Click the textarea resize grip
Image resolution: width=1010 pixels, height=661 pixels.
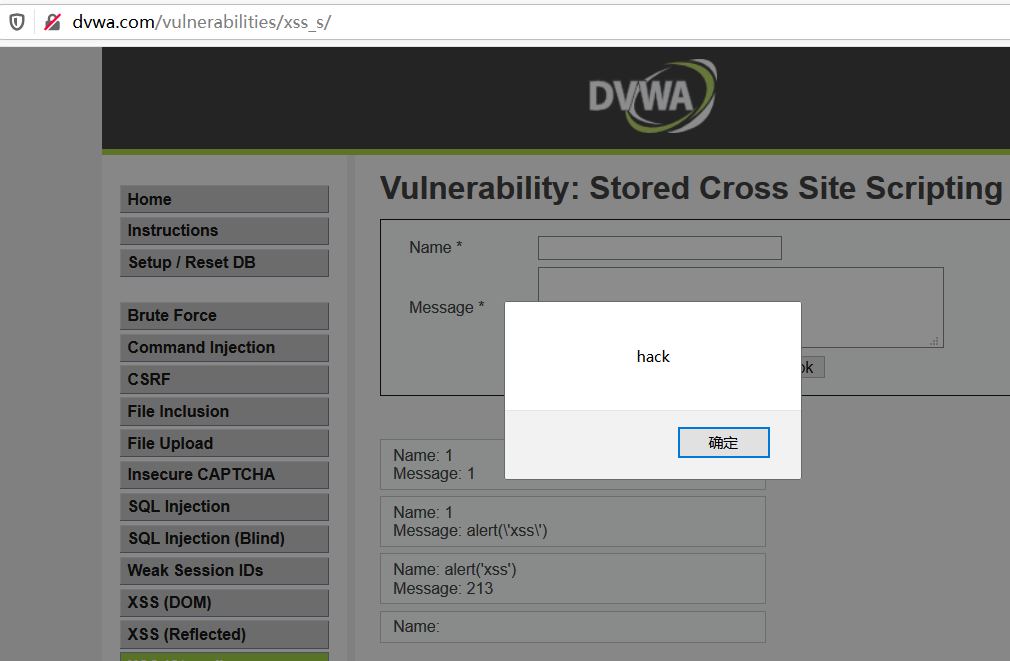(x=935, y=341)
